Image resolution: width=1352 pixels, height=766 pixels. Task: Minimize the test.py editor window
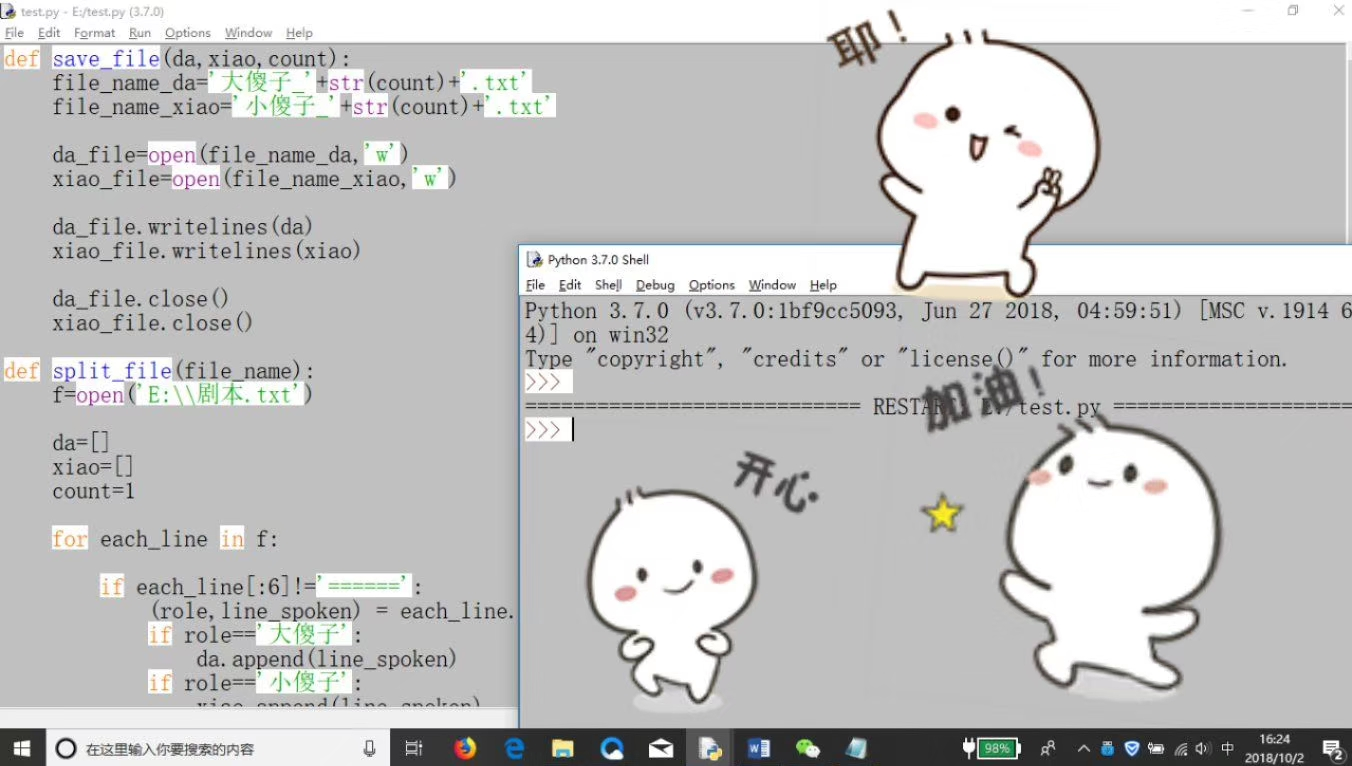[1248, 11]
